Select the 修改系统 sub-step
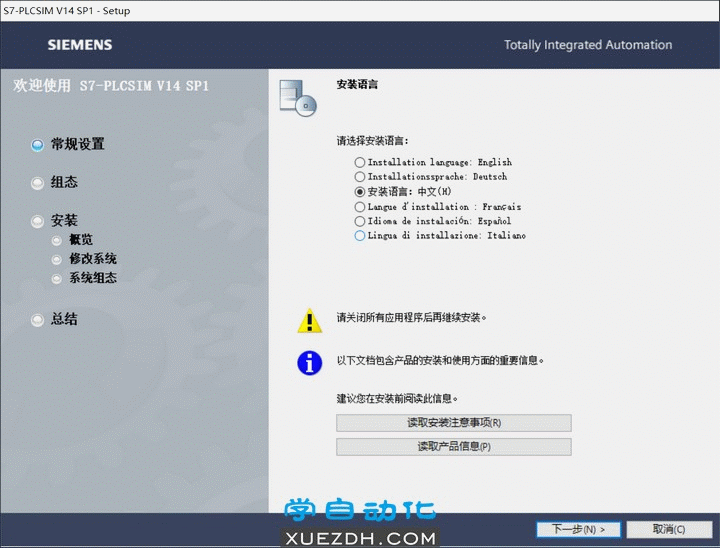Screen dimensions: 720x548 coord(84,259)
